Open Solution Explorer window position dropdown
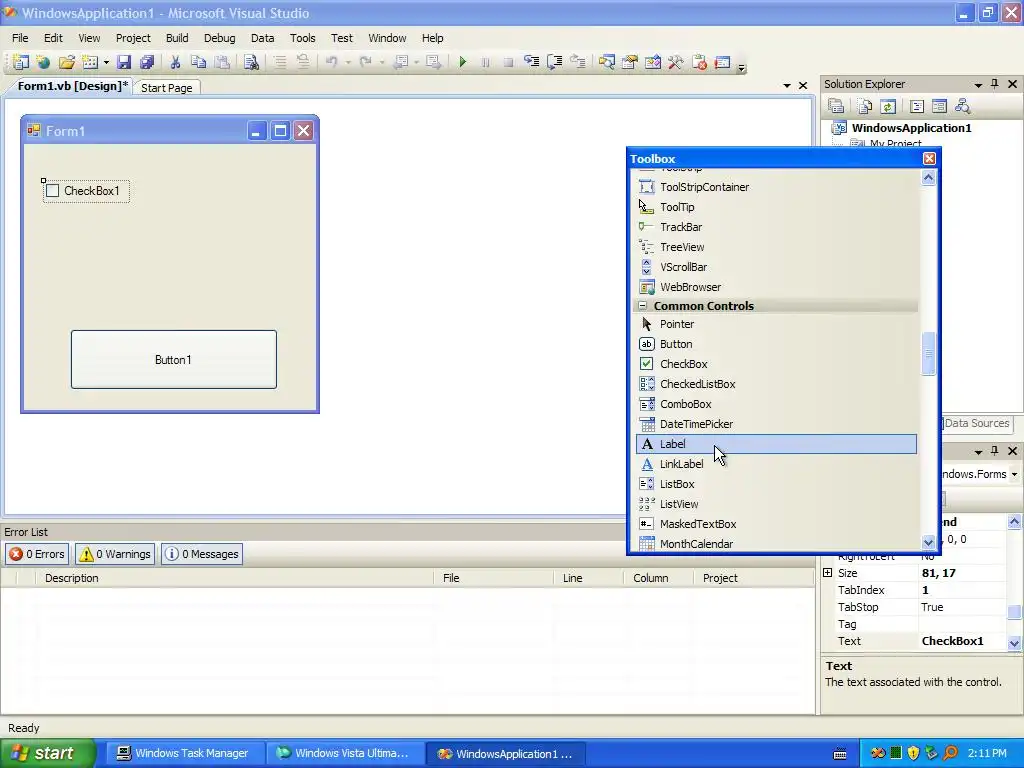Screen dimensions: 1024x768 tap(978, 85)
